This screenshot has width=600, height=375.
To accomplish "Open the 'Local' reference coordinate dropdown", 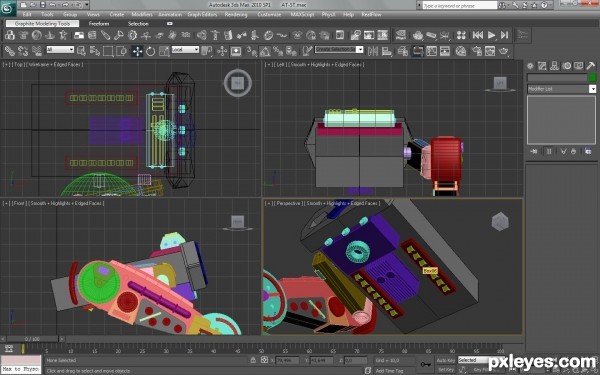I will [x=185, y=50].
